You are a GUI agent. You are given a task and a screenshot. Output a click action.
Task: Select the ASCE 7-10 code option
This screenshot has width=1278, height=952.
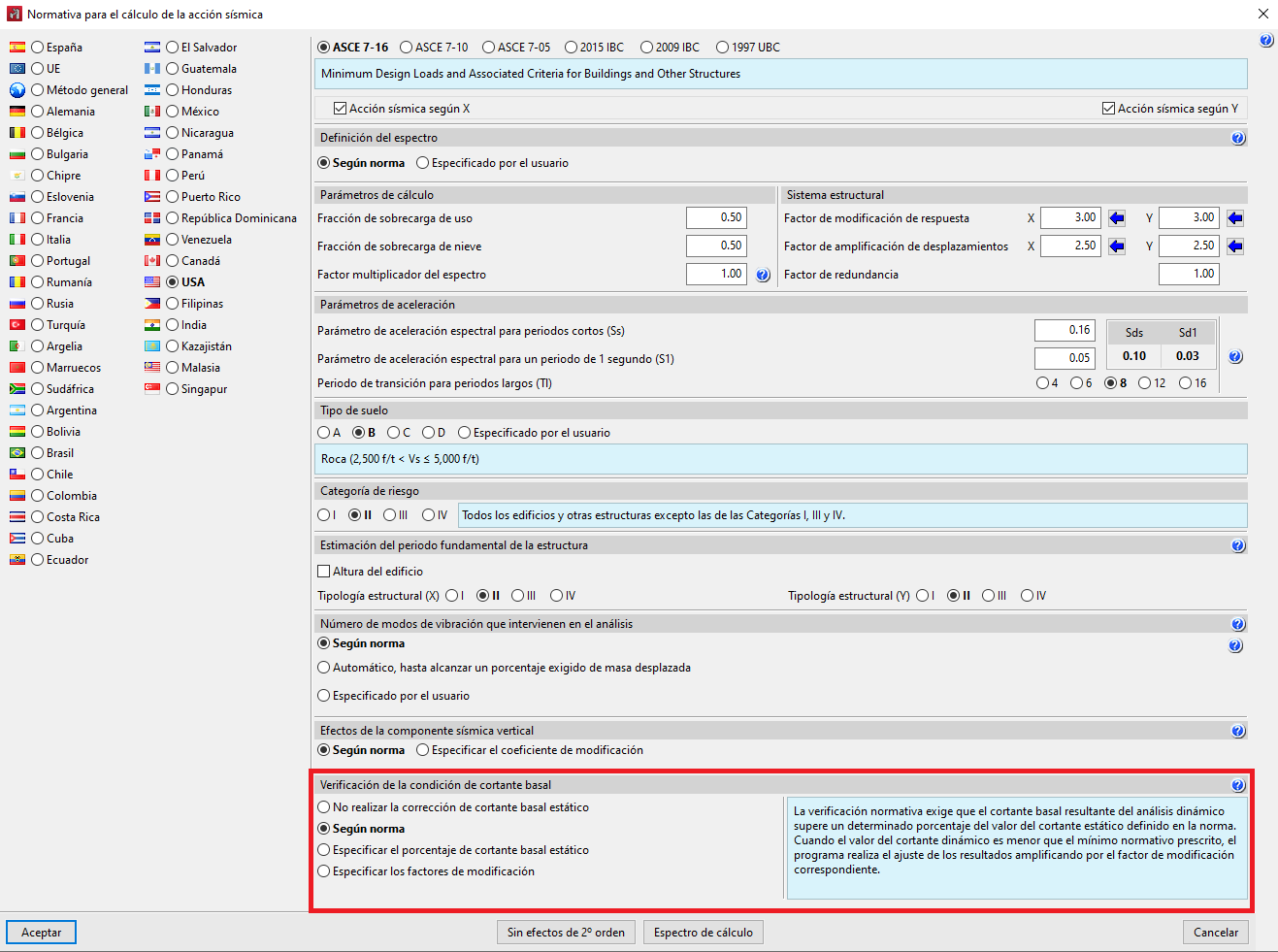[407, 48]
